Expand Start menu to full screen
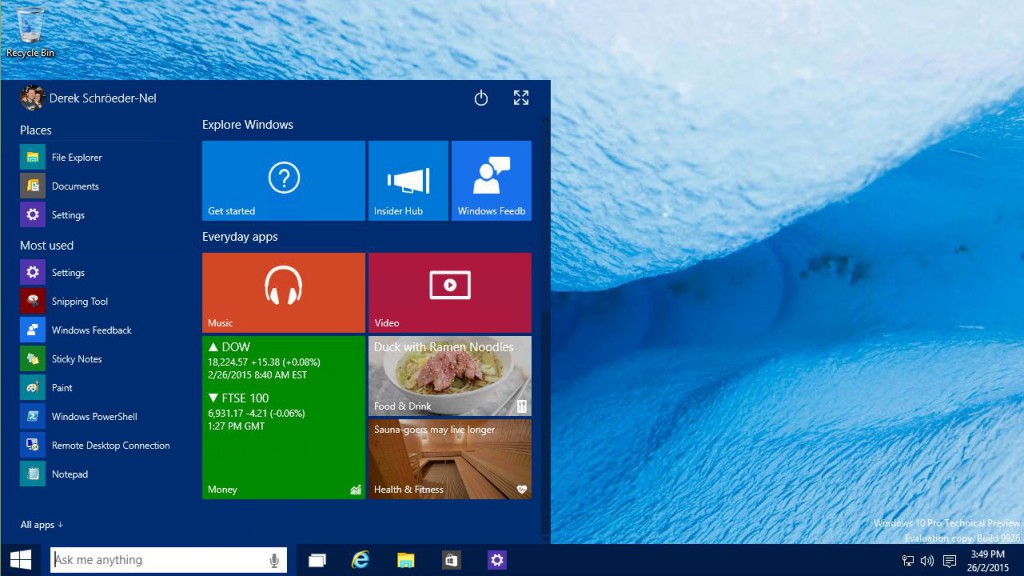 point(521,98)
